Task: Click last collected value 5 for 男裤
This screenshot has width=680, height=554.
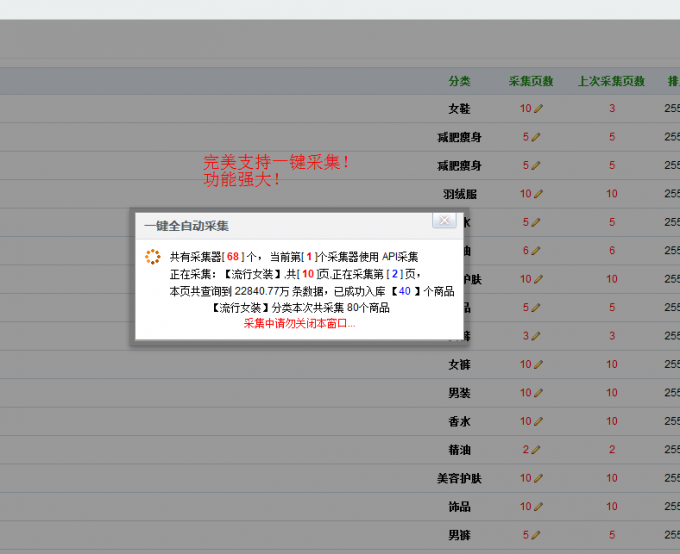Action: click(612, 535)
